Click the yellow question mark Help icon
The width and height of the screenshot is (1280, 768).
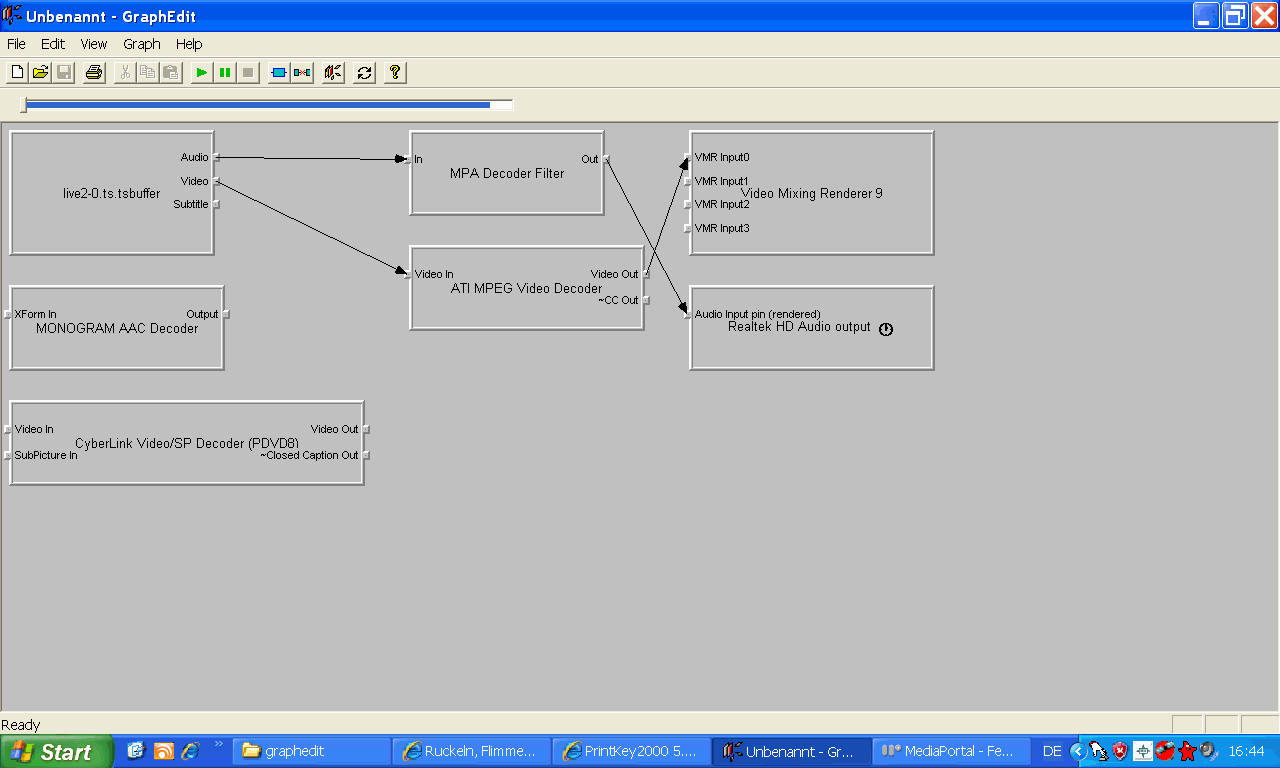(x=395, y=72)
